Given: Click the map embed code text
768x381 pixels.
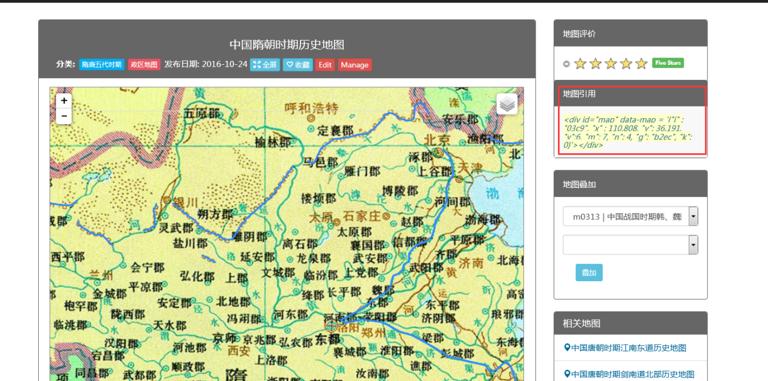Looking at the screenshot, I should tap(629, 132).
